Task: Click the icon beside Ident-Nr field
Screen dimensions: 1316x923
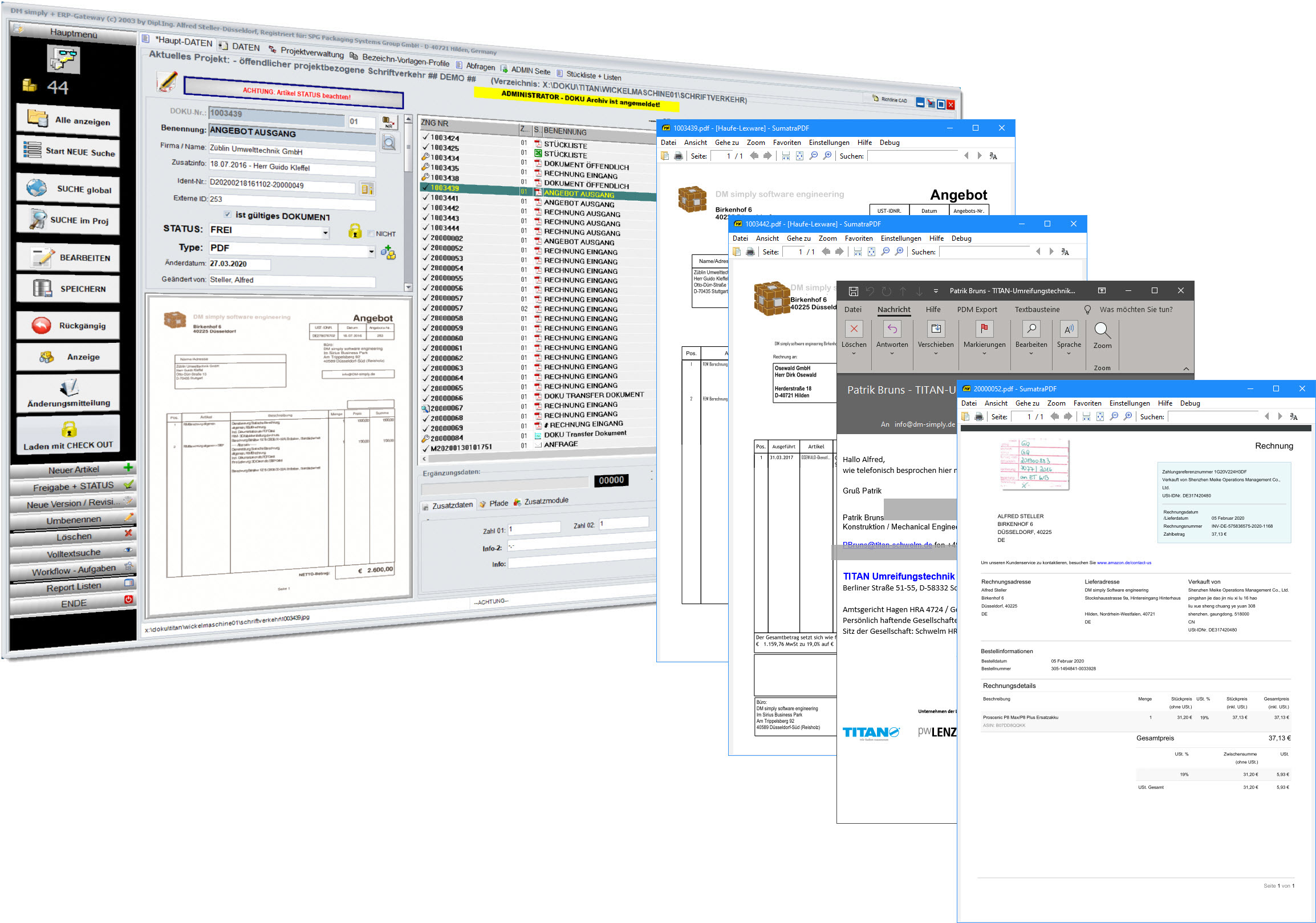Action: click(x=367, y=188)
